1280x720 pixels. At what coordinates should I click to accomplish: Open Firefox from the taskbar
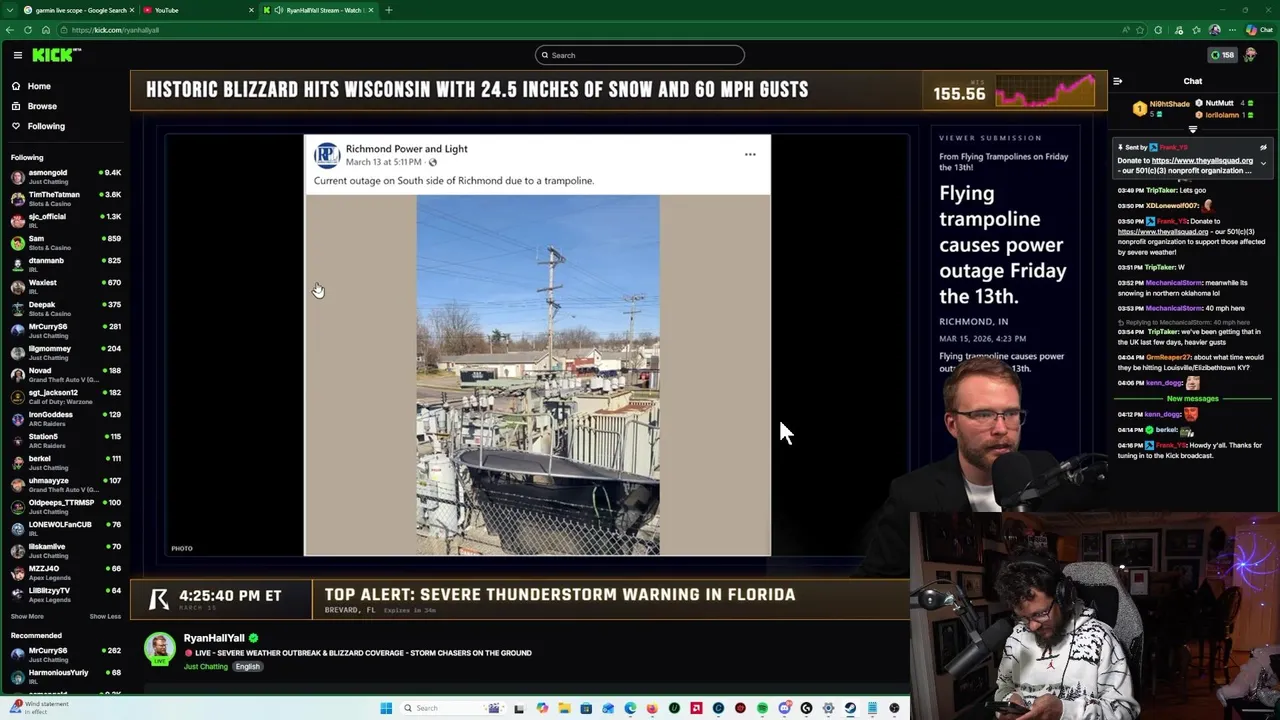click(x=652, y=708)
